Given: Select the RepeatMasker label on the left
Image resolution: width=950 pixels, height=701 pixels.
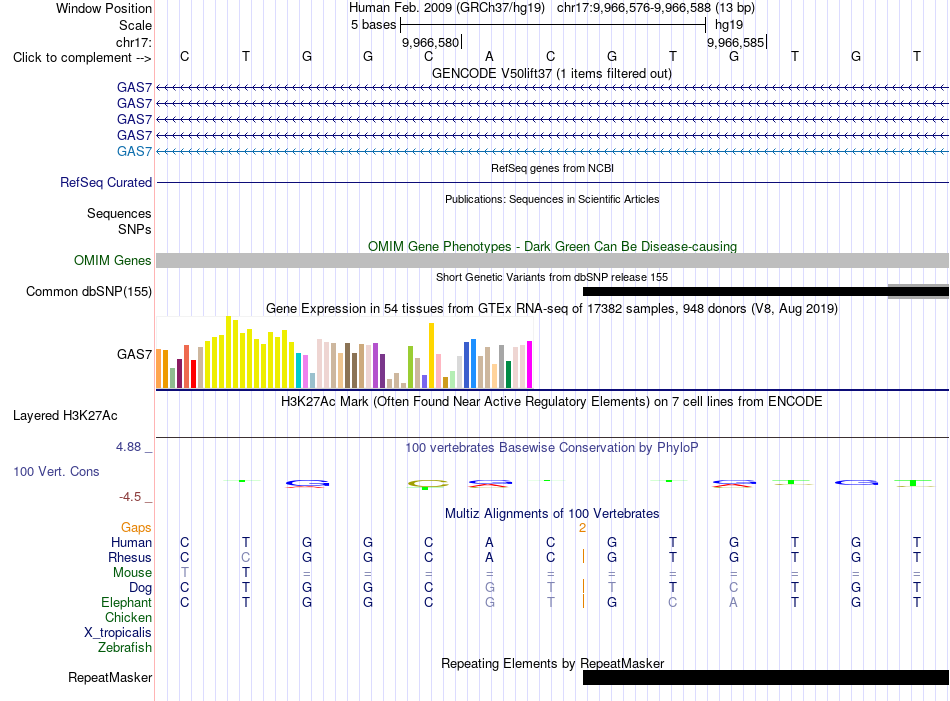Looking at the screenshot, I should [x=110, y=677].
